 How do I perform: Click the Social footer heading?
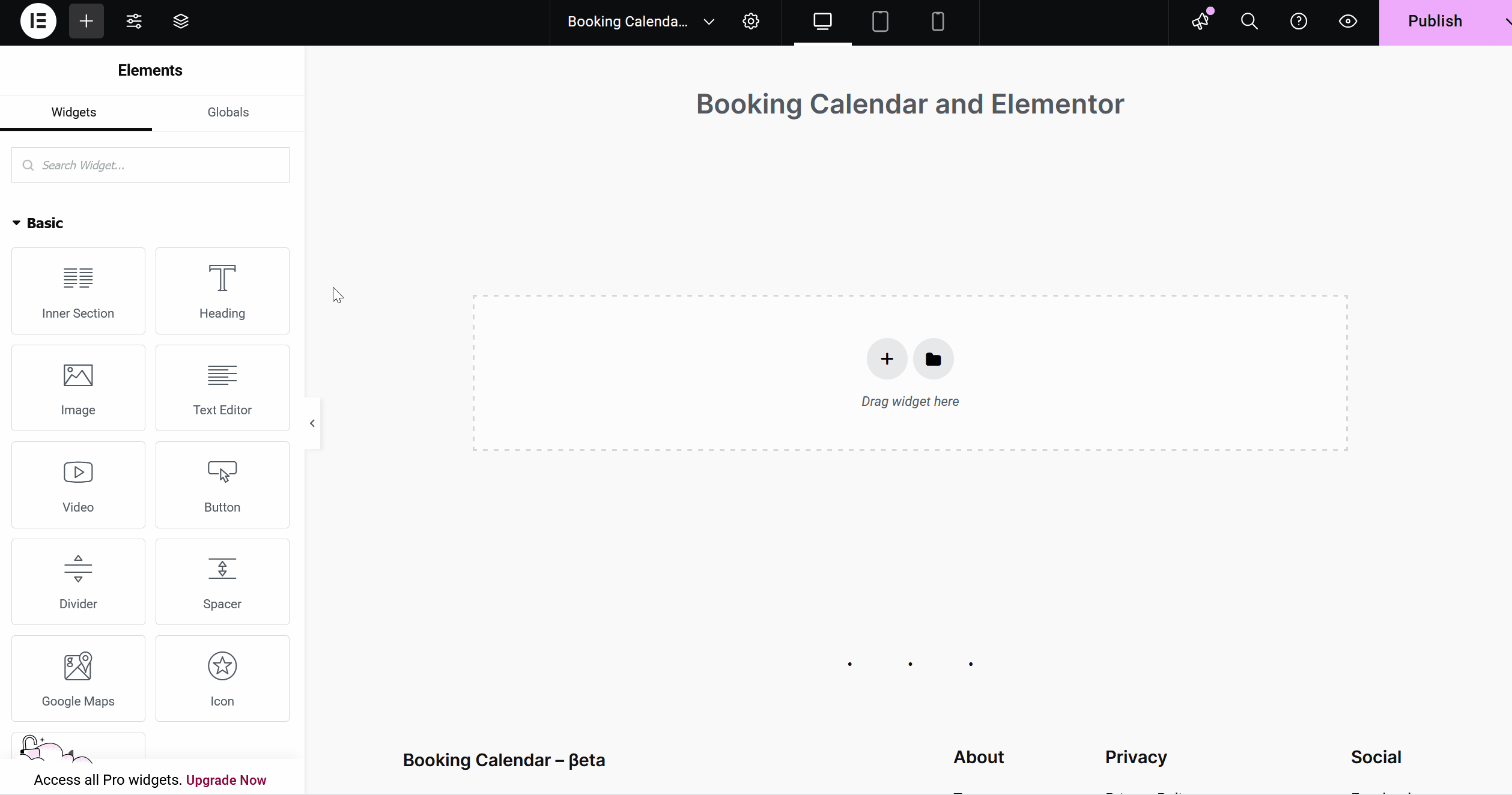1376,757
